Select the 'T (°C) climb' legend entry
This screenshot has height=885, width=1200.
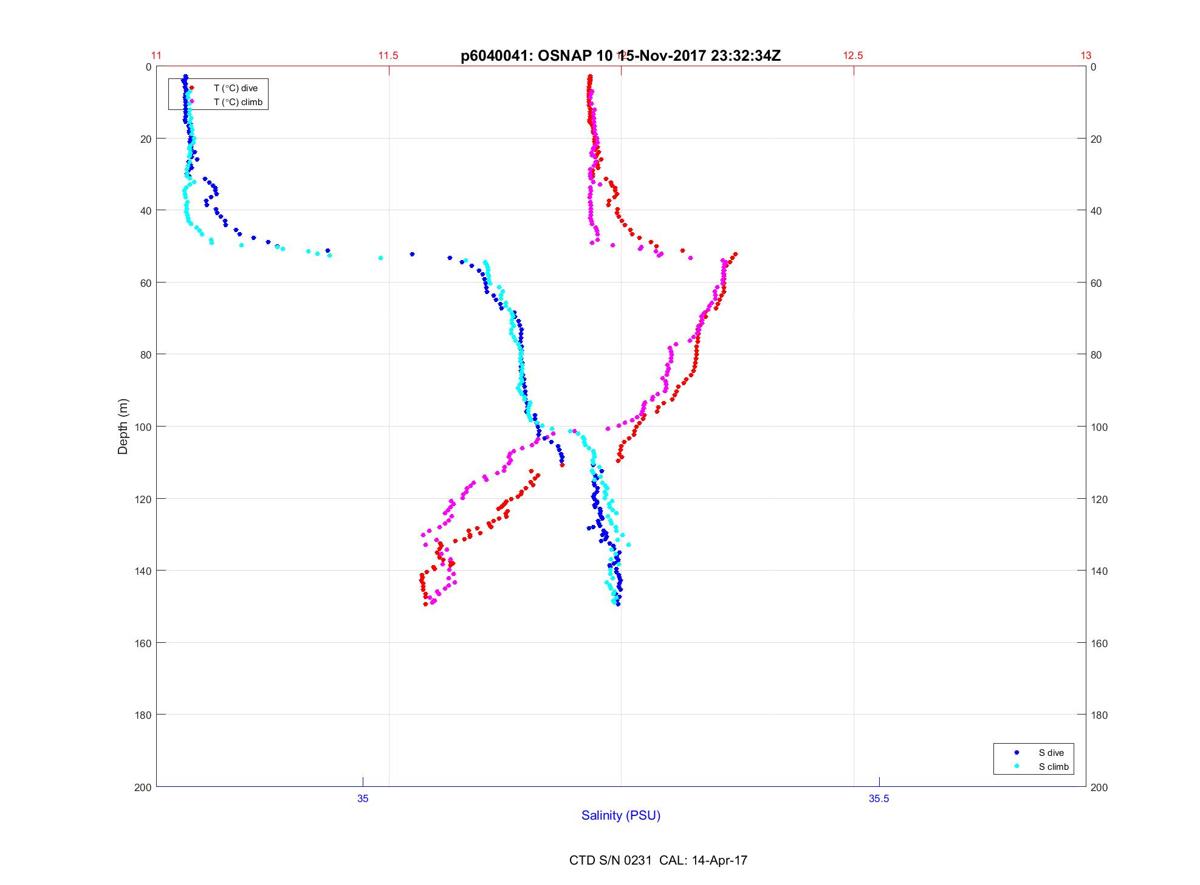238,102
